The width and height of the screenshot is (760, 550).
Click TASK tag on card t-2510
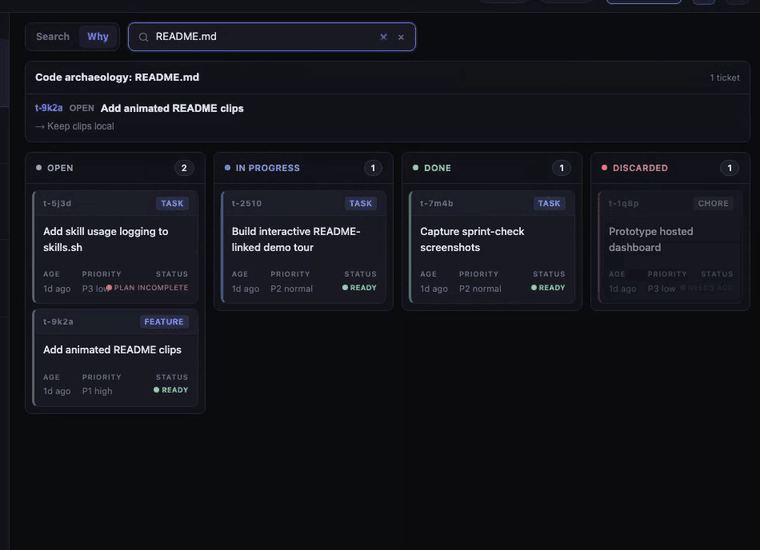coord(361,204)
